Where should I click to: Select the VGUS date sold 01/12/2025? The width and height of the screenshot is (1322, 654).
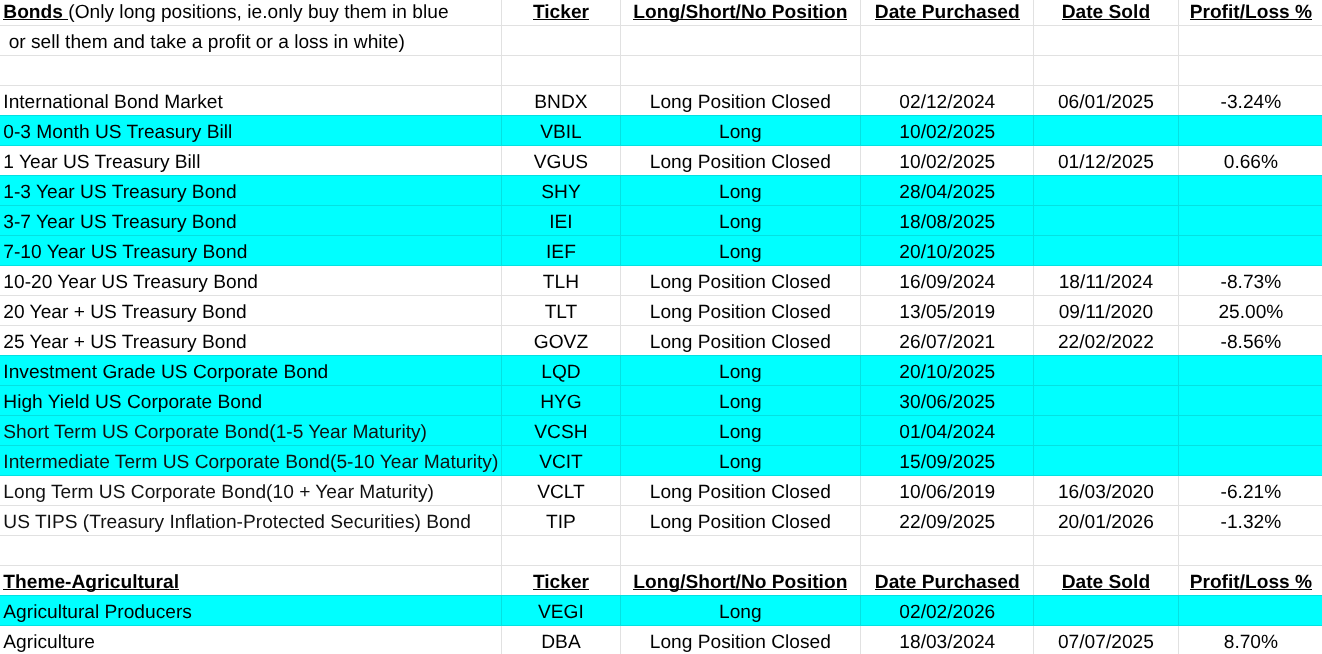1105,162
